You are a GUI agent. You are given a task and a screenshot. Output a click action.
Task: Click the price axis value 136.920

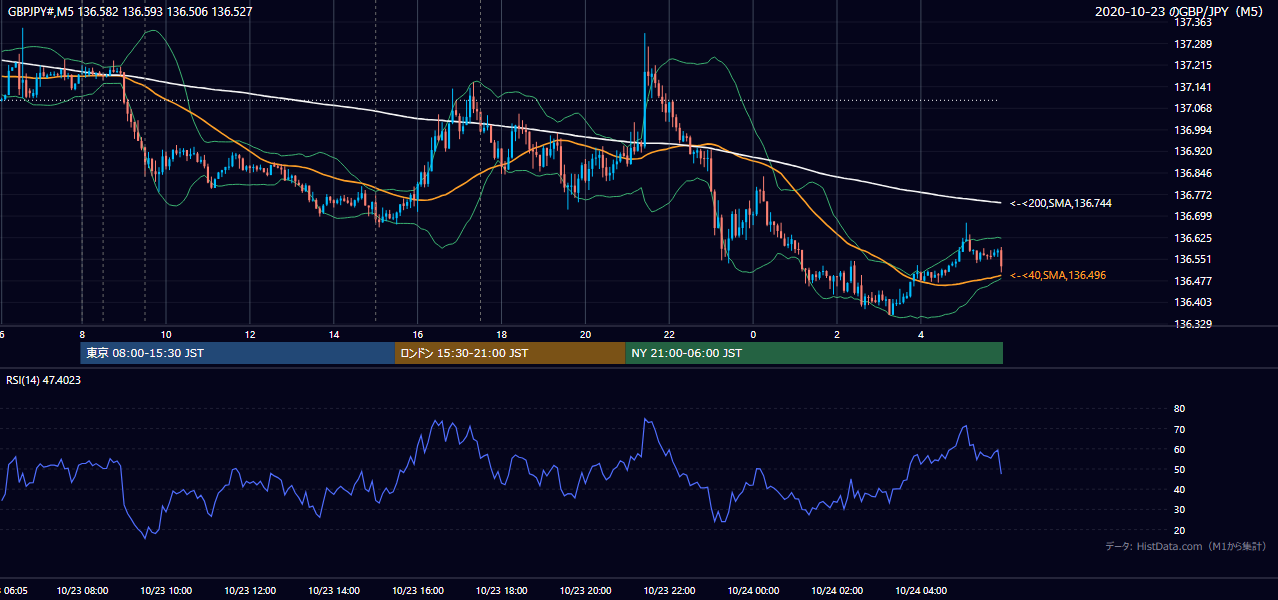pos(1193,151)
